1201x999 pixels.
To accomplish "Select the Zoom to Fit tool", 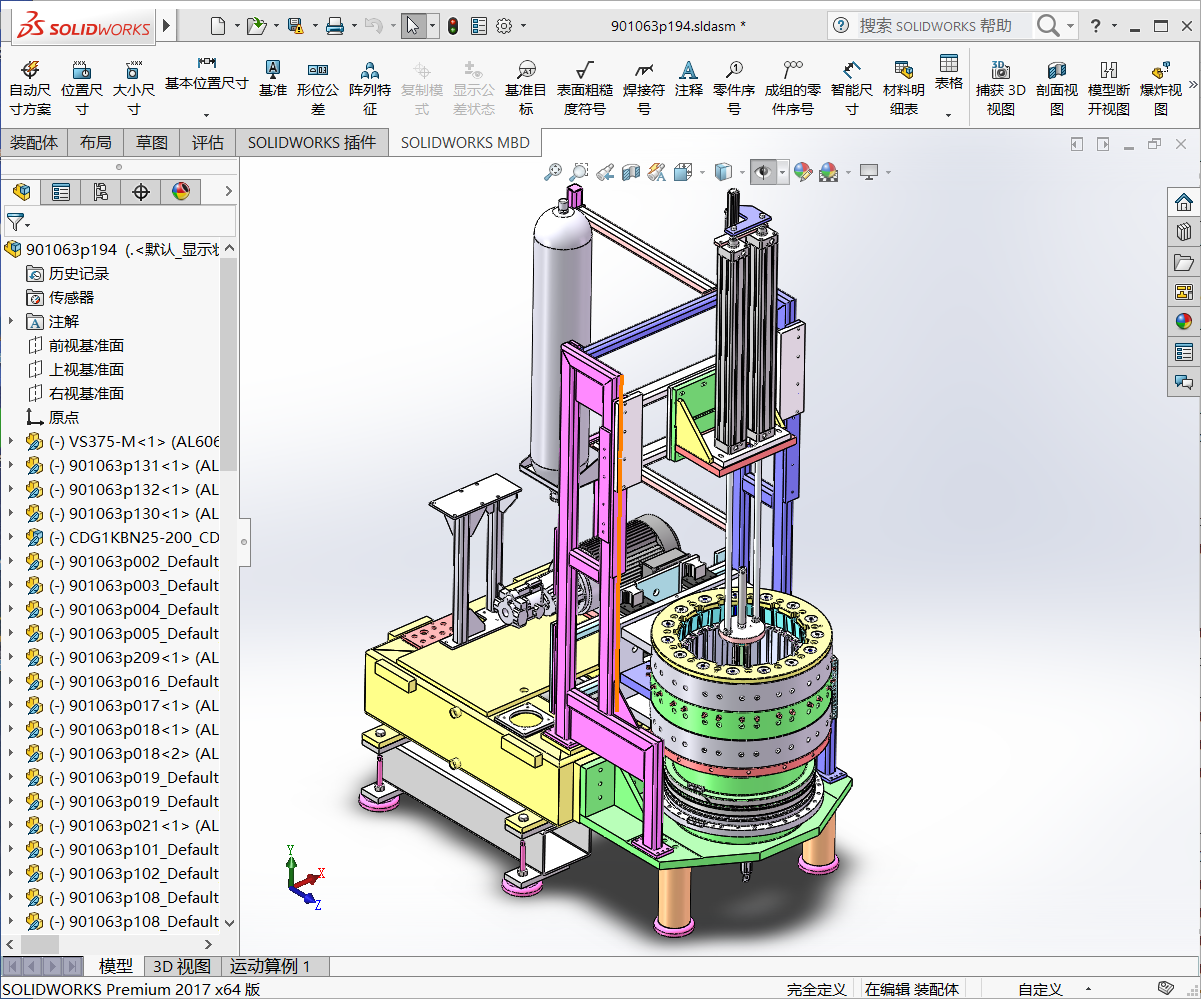I will coord(553,171).
